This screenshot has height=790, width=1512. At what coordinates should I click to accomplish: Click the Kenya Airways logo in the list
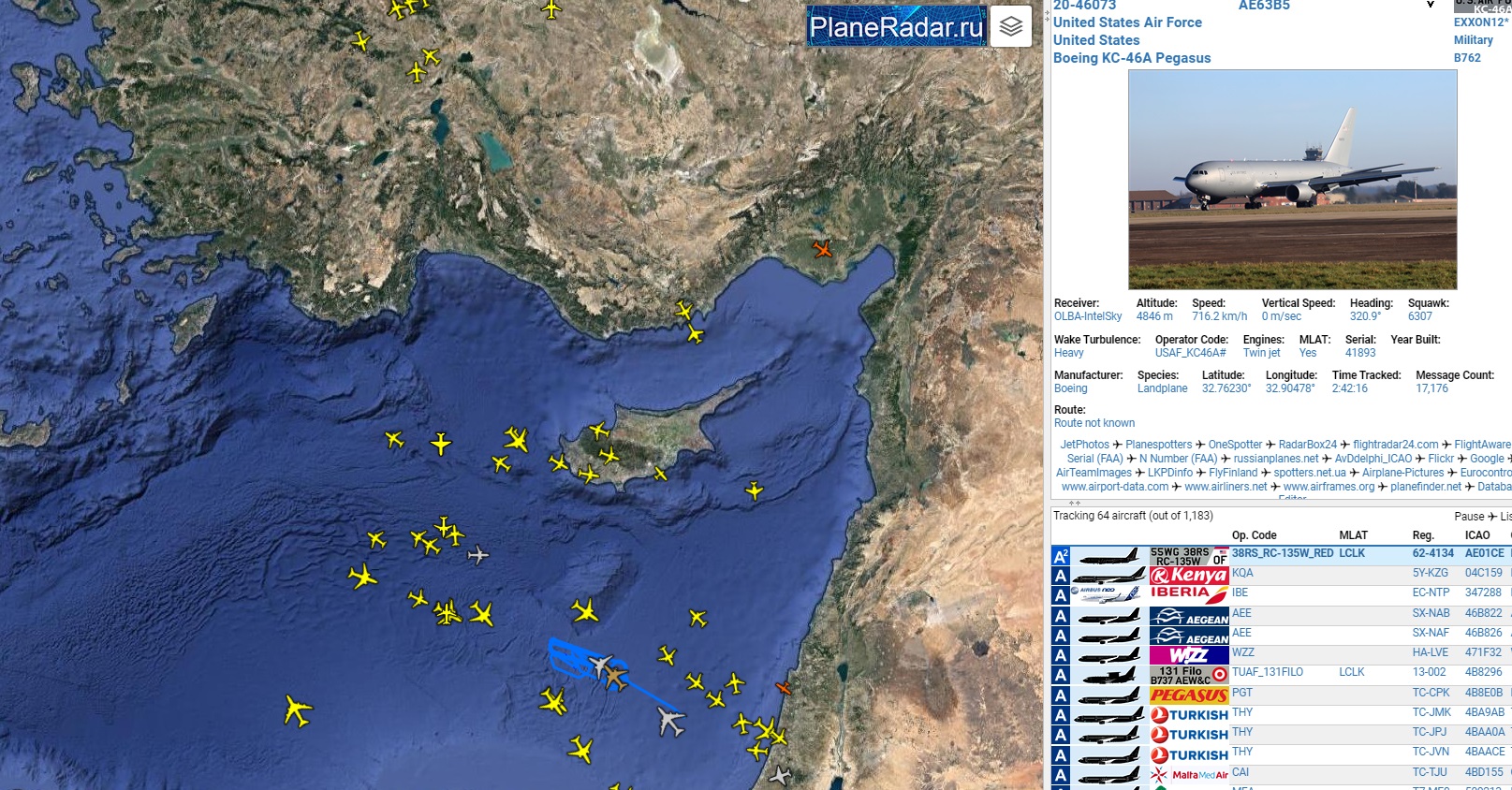[1188, 575]
